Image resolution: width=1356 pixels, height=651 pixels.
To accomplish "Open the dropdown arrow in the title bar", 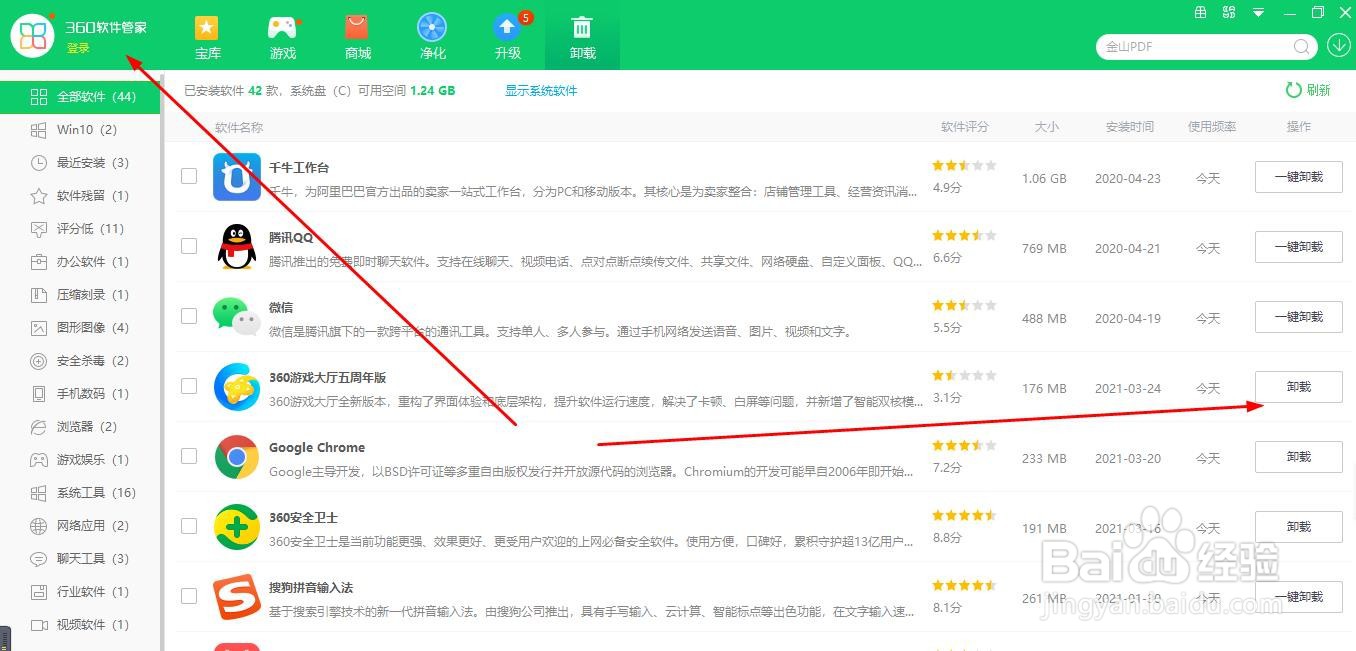I will [1257, 12].
